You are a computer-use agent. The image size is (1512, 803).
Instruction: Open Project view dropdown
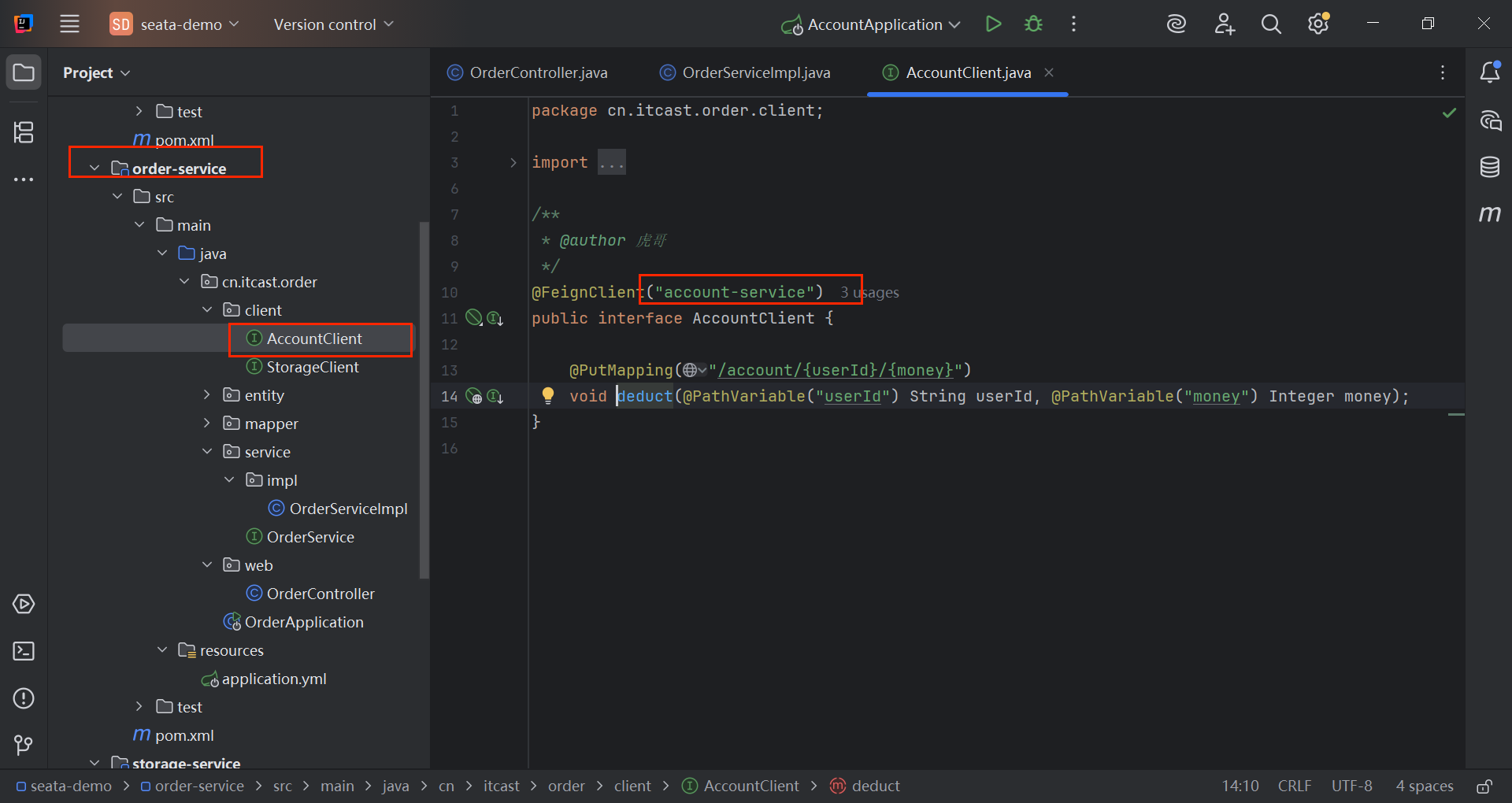pos(96,72)
